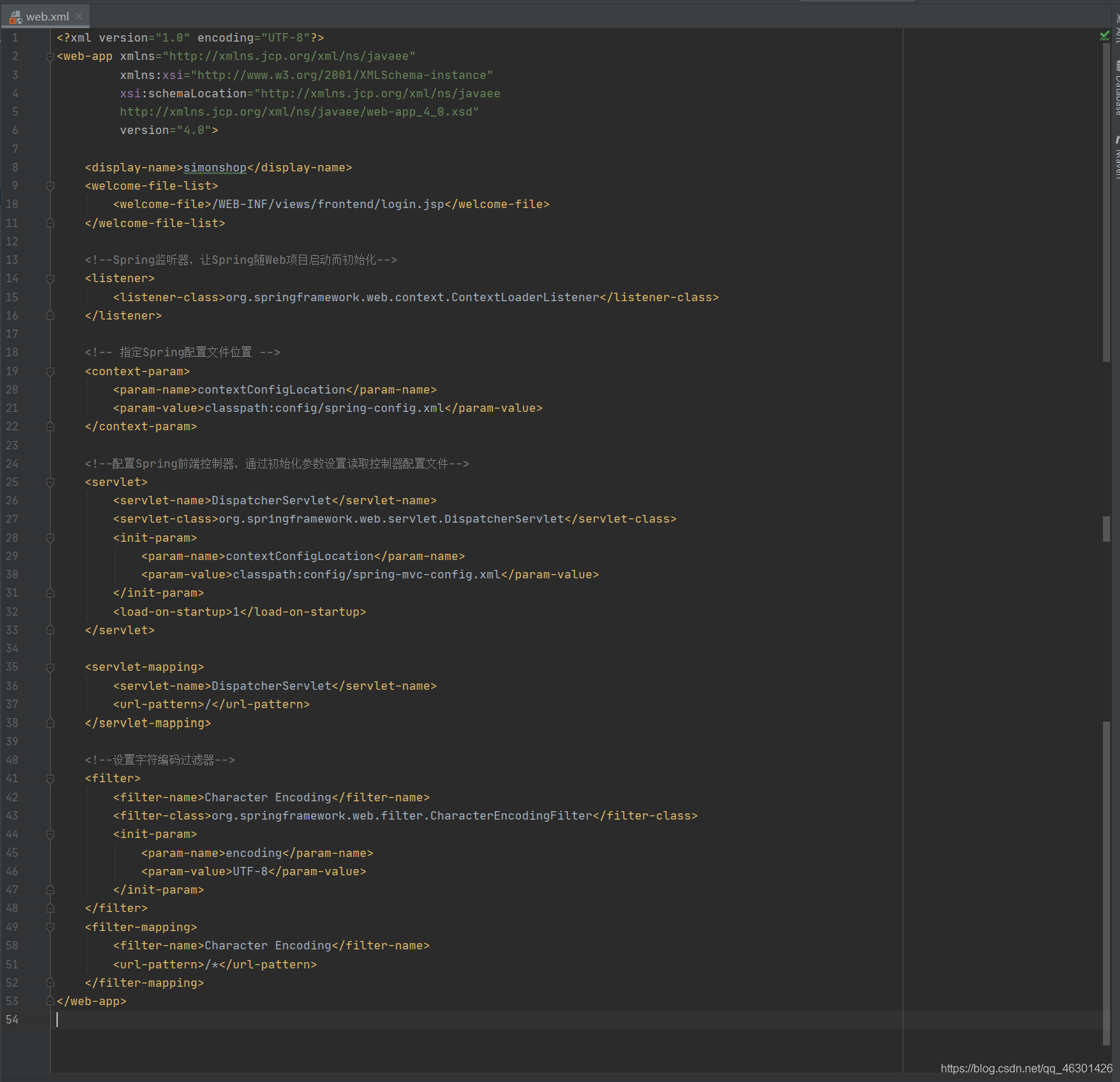The height and width of the screenshot is (1082, 1120).
Task: Click the blog.csdn.net link at the bottom
Action: pos(1026,1069)
